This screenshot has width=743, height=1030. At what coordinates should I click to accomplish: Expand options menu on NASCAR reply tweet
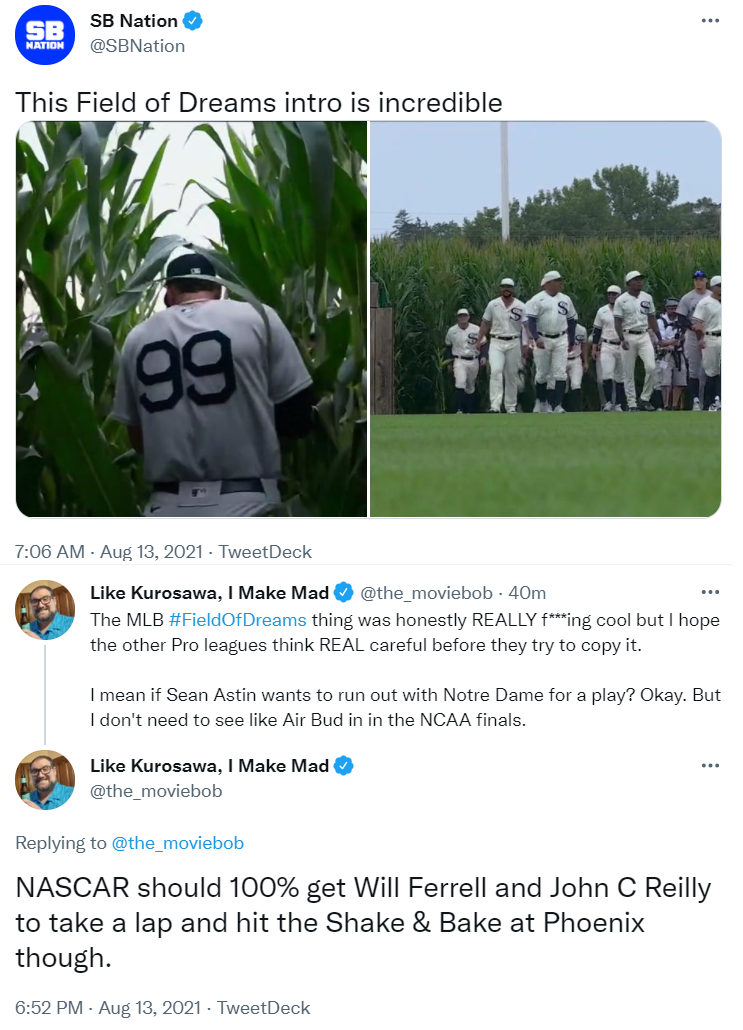point(710,766)
